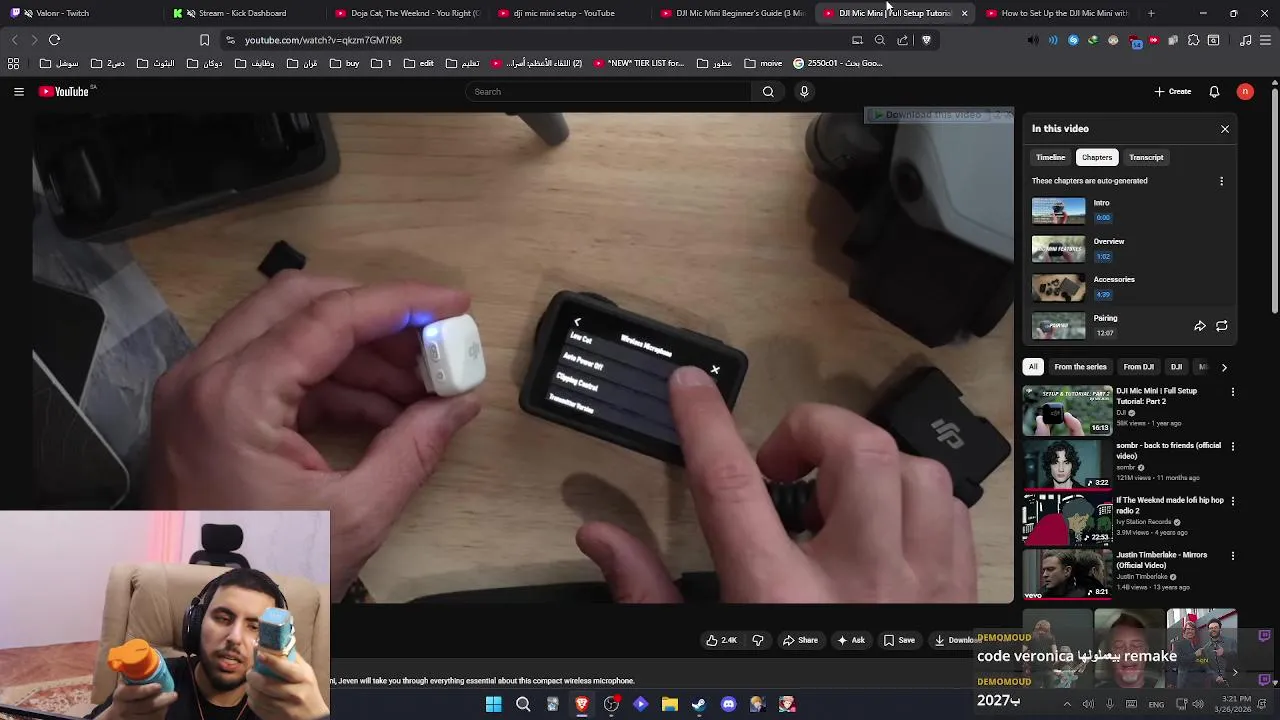
Task: Show hidden system tray icons chevron
Action: (1067, 704)
